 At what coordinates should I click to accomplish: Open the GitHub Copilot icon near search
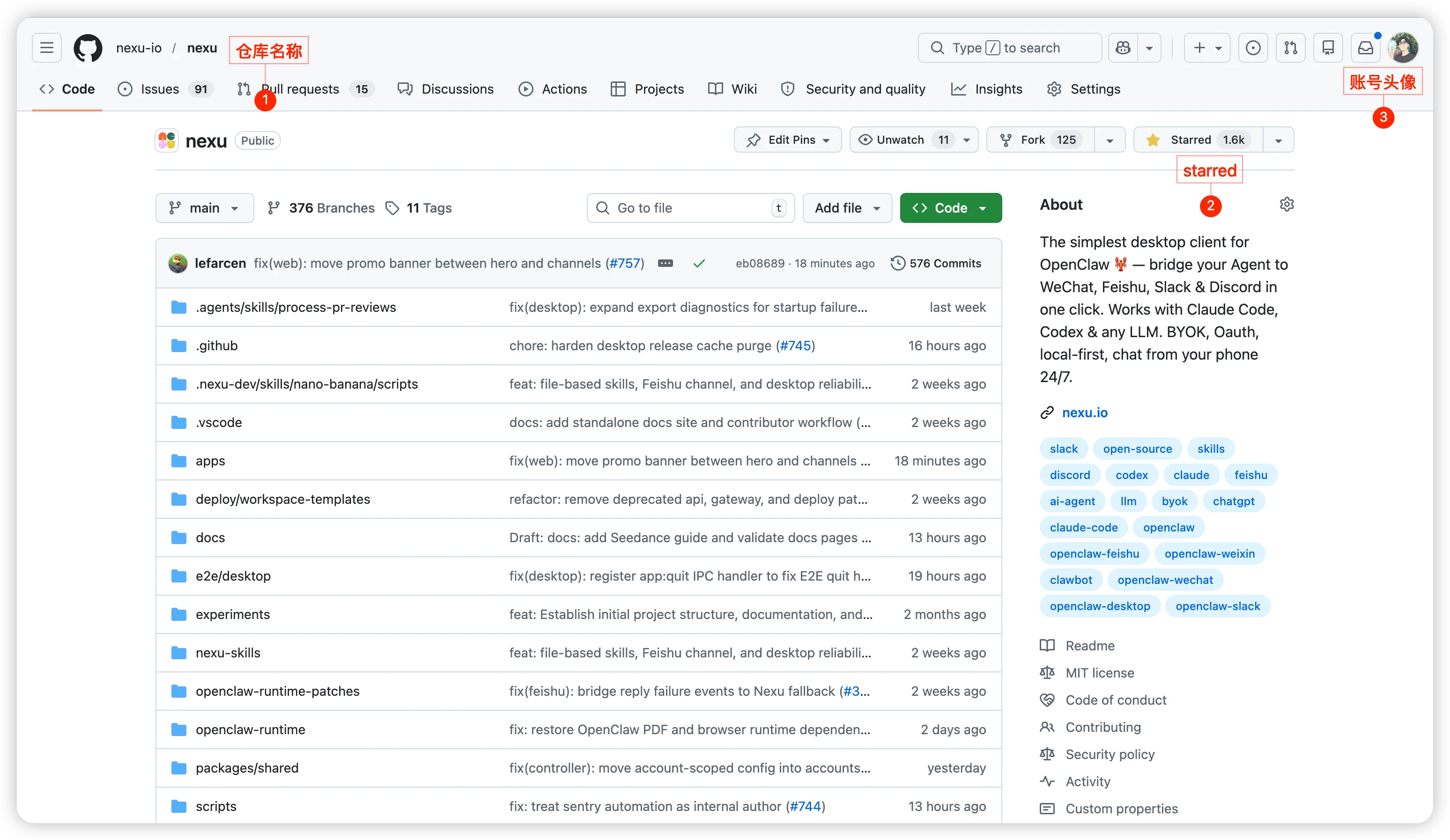tap(1122, 48)
